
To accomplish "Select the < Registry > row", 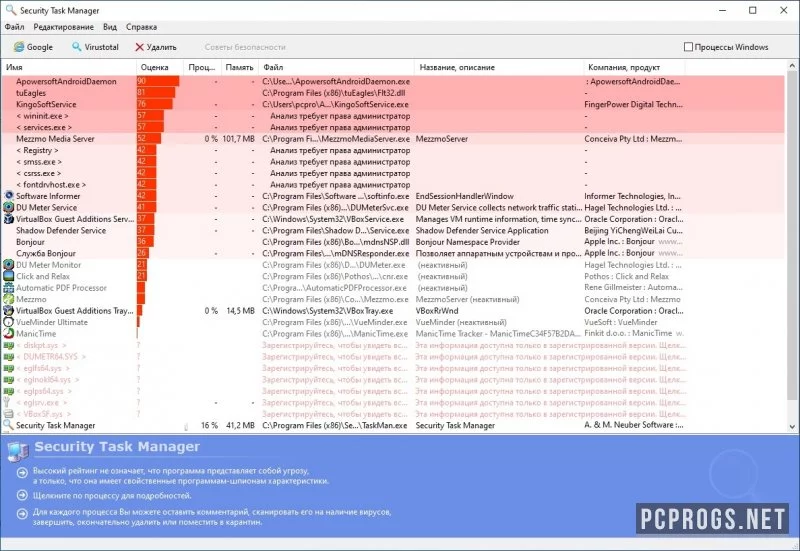I will [x=393, y=150].
